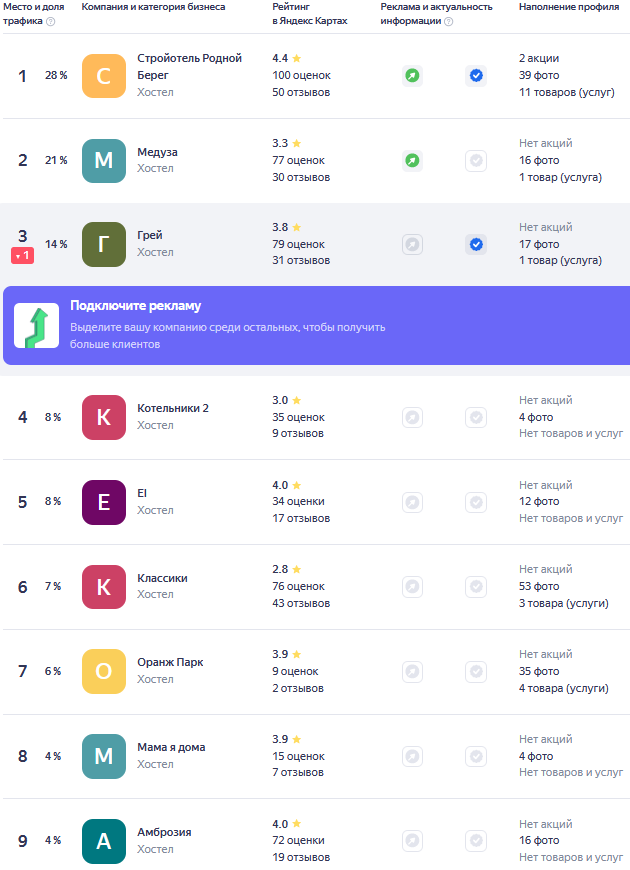Image resolution: width=630 pixels, height=870 pixels.
Task: Open the 'Мама я дома' company name
Action: tap(172, 747)
